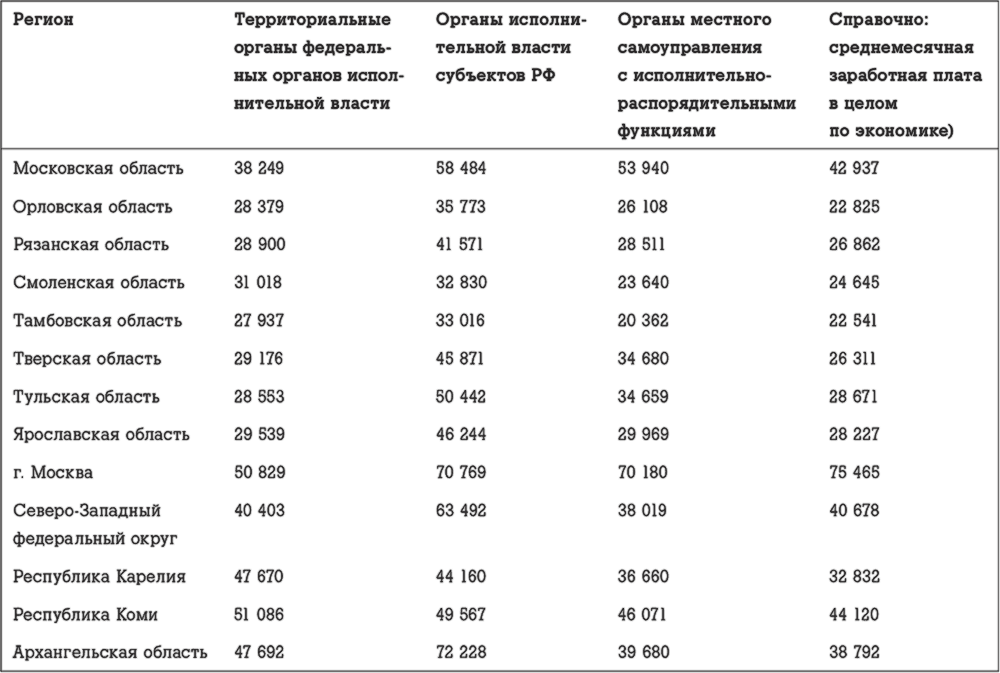Select the "Тверская область" row label
The image size is (1000, 673).
click(87, 359)
